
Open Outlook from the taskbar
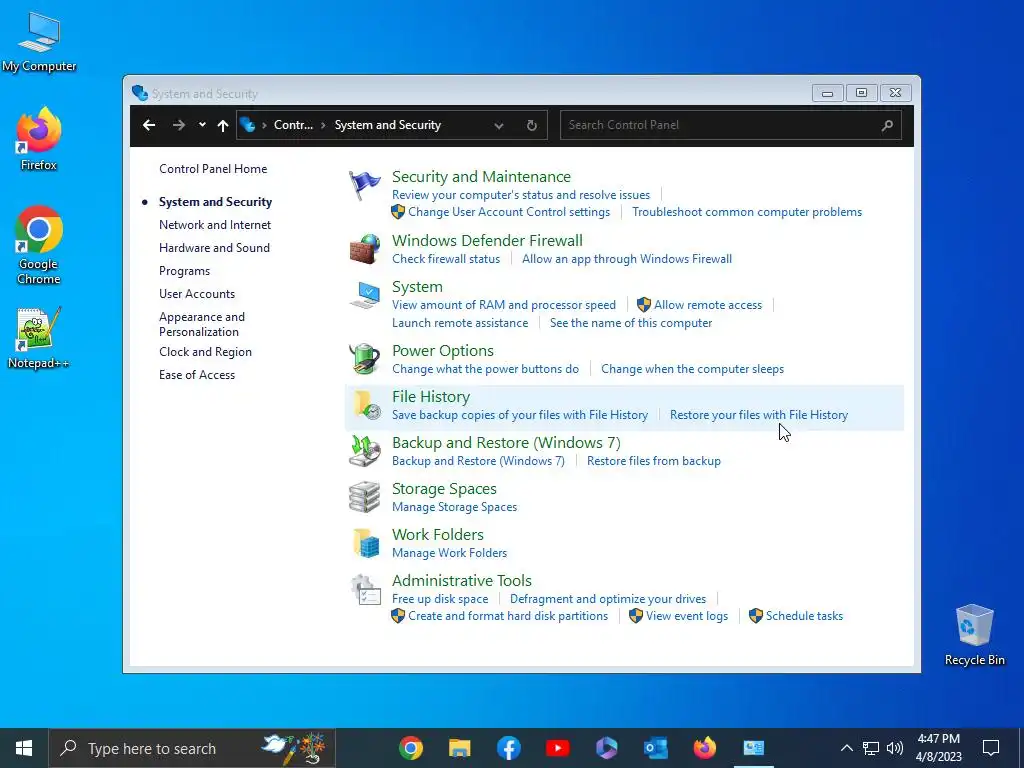(x=656, y=748)
